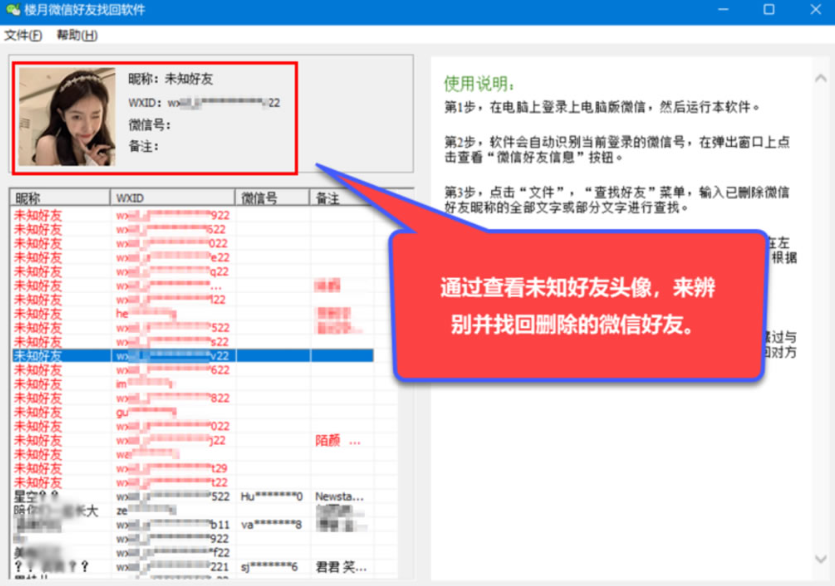Open the 文件(F) menu
The height and width of the screenshot is (586, 835).
(23, 35)
